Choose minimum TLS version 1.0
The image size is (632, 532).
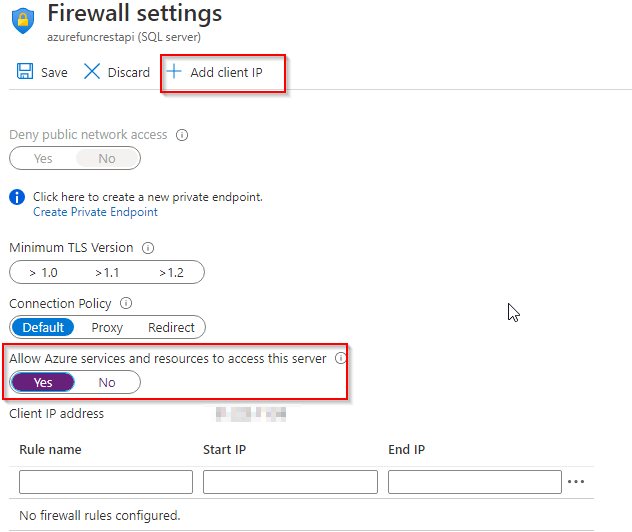pyautogui.click(x=43, y=272)
